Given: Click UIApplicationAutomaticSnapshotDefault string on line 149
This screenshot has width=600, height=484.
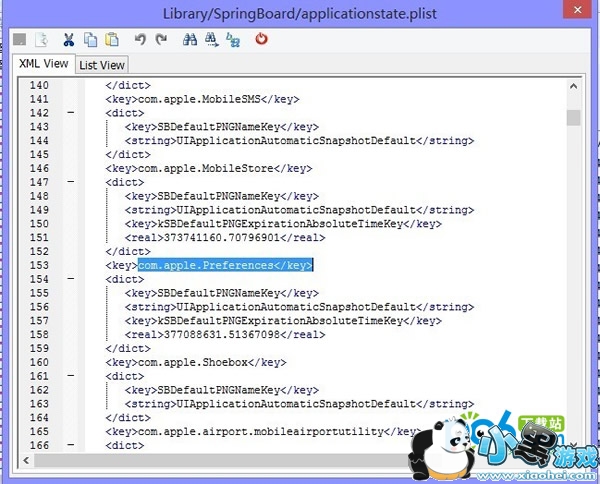Looking at the screenshot, I should pyautogui.click(x=296, y=210).
